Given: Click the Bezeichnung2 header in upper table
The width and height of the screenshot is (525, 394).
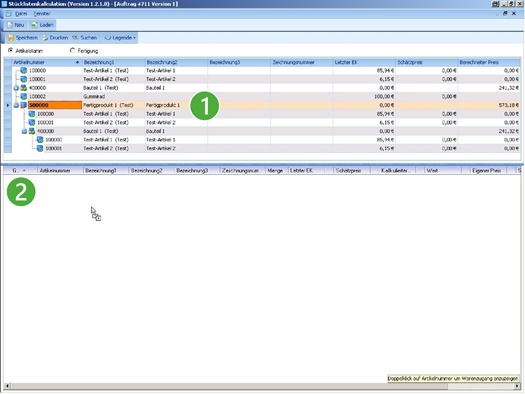Looking at the screenshot, I should pos(176,62).
